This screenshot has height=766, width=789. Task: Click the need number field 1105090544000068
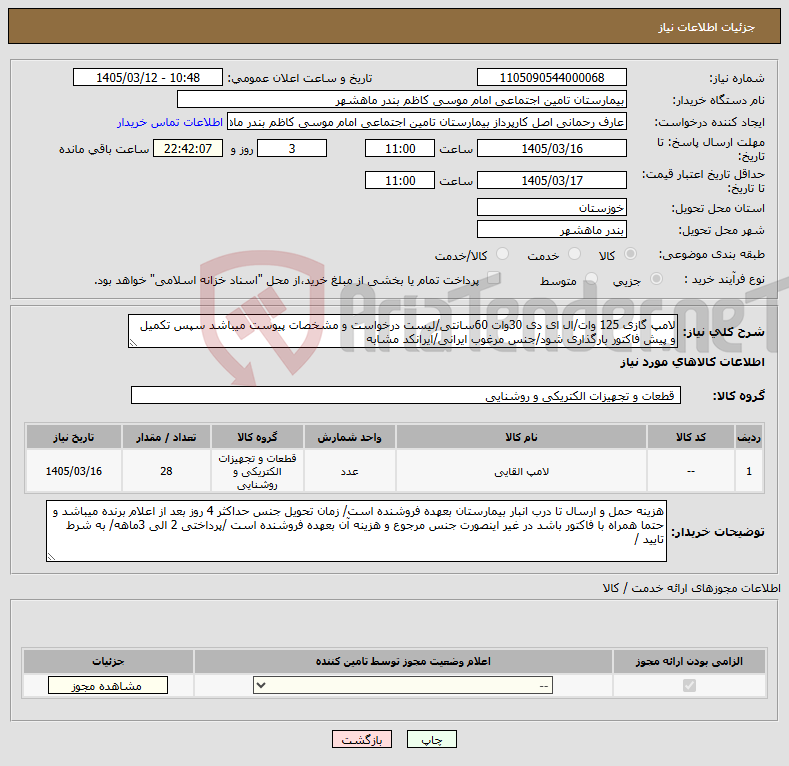[x=551, y=78]
